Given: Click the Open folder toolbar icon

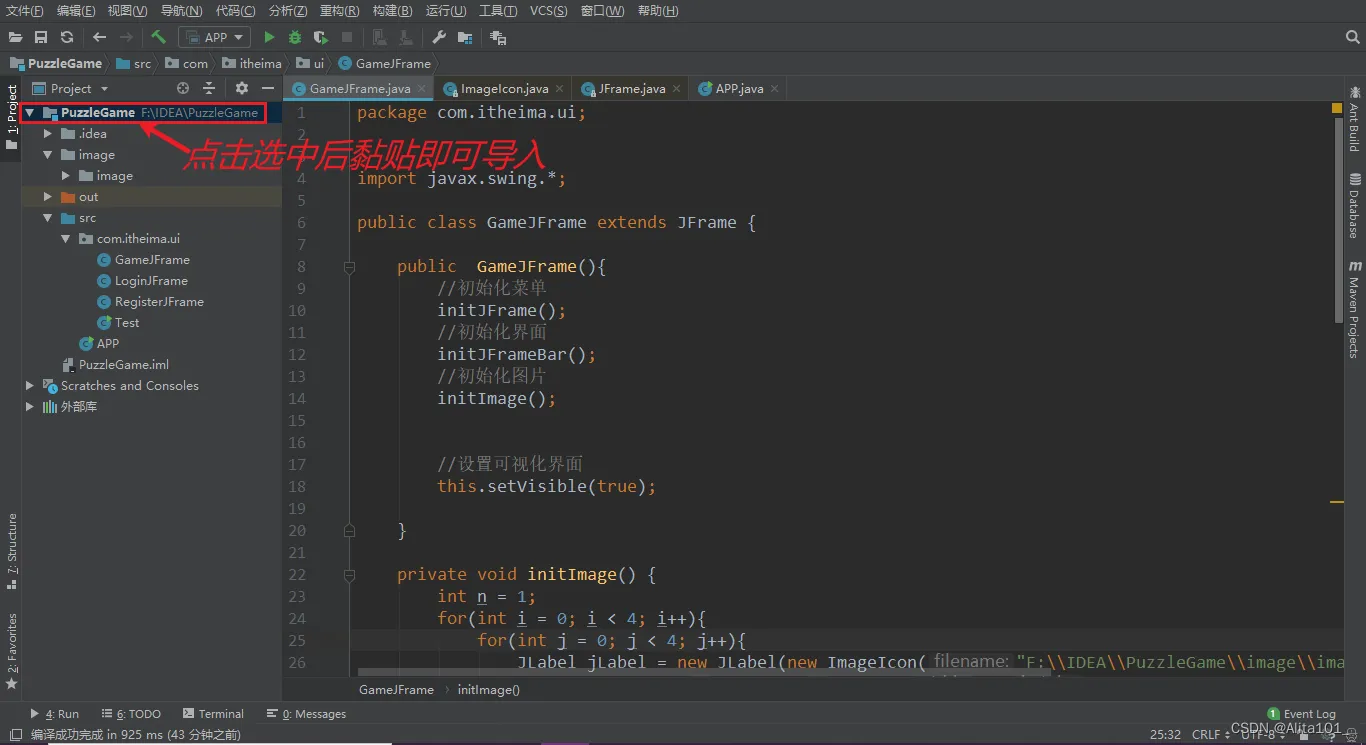Looking at the screenshot, I should tap(15, 37).
